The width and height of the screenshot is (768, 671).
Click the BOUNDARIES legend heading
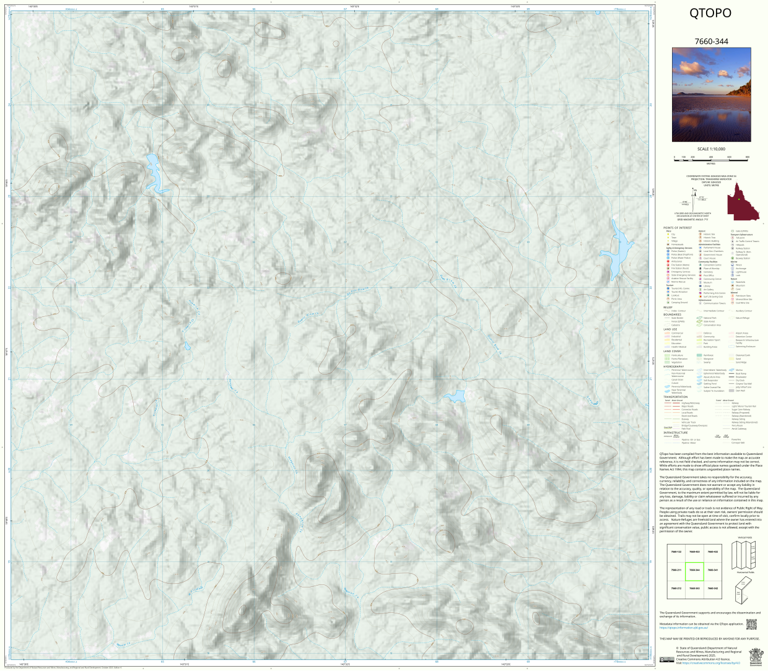coord(672,314)
